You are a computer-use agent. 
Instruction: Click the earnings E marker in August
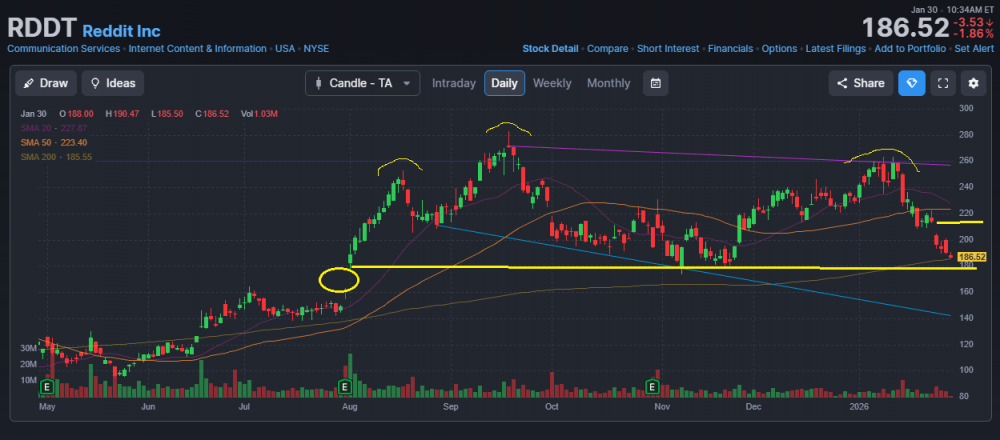(x=345, y=386)
